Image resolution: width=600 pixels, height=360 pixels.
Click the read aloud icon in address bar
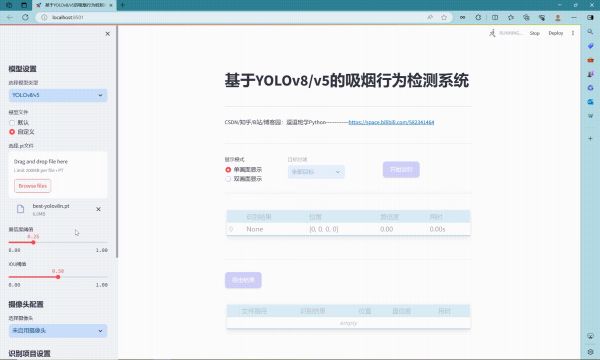click(x=430, y=17)
